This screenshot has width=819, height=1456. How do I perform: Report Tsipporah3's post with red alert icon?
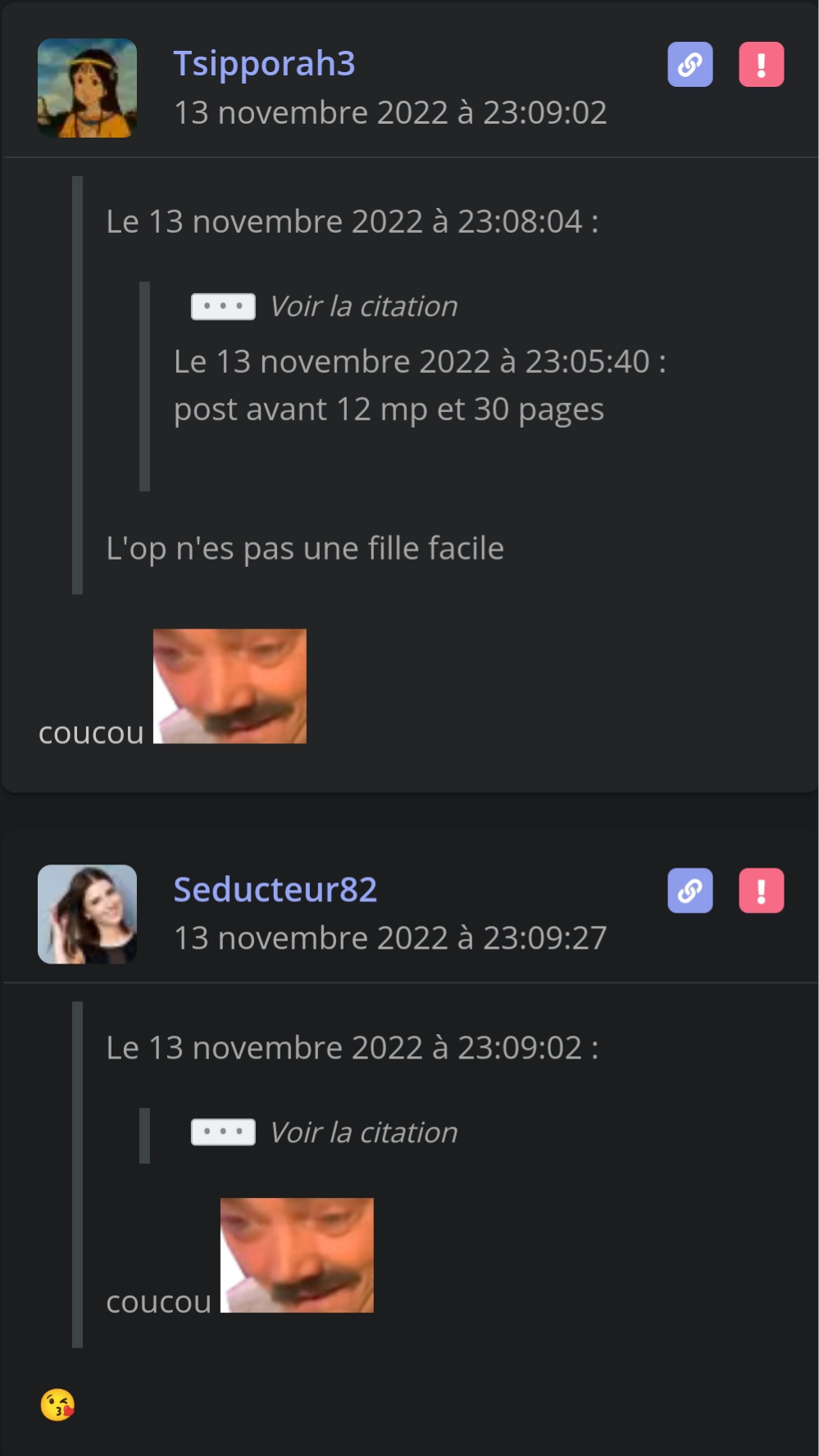[x=761, y=64]
